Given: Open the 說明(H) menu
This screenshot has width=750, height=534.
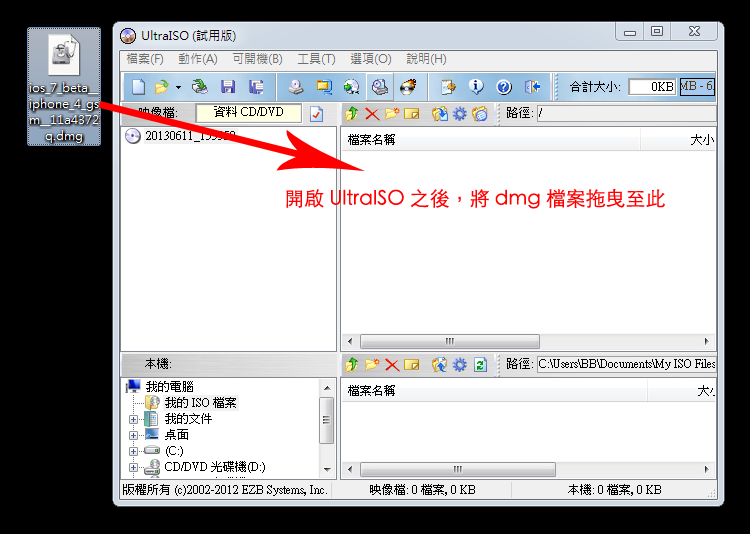Looking at the screenshot, I should tap(426, 59).
